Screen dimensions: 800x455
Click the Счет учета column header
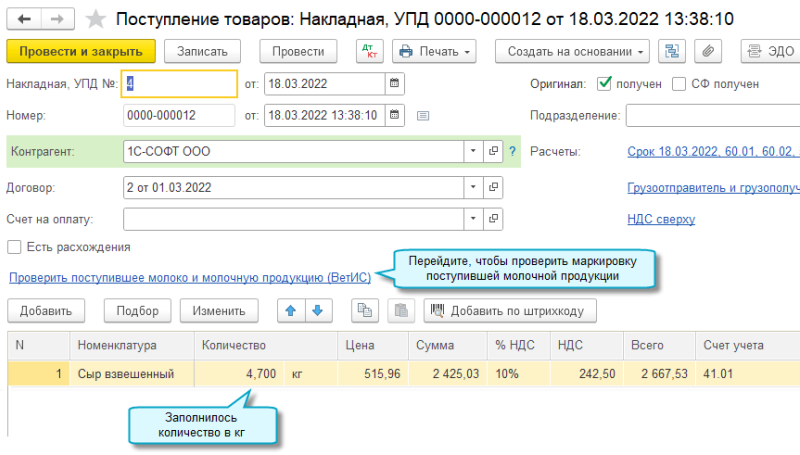747,345
